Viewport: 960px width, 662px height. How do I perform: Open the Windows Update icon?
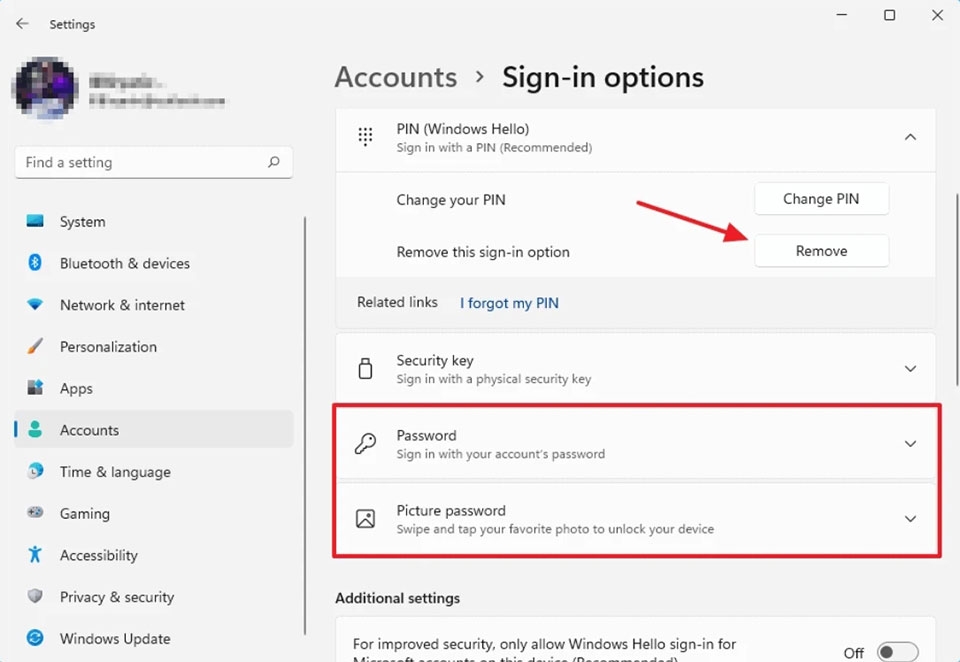point(36,638)
